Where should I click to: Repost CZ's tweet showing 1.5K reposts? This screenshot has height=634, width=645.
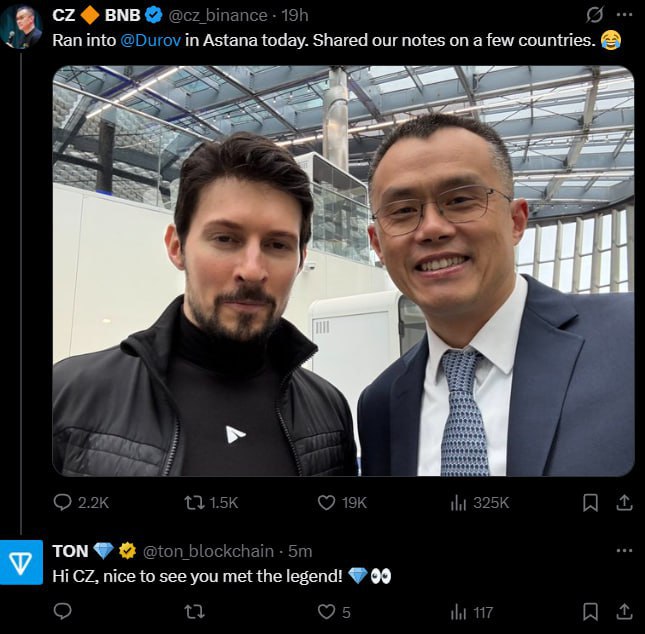point(195,502)
